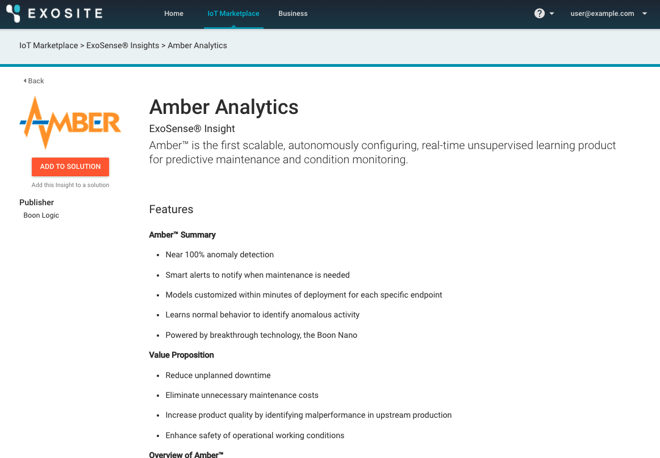Click IoT Marketplace in breadcrumb
The width and height of the screenshot is (660, 458).
pos(48,45)
